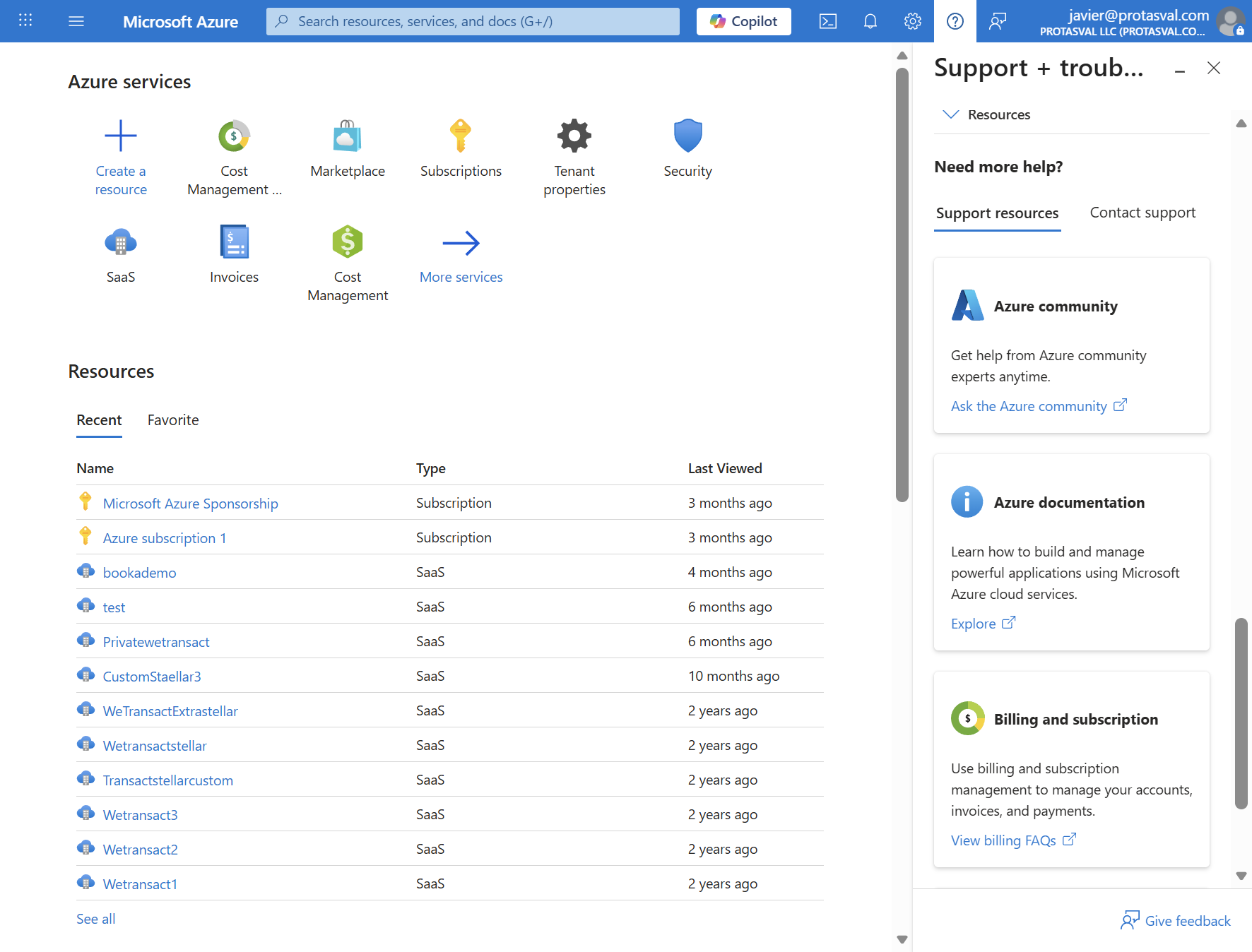
Task: Click Give feedback in support panel
Action: coord(1175,921)
